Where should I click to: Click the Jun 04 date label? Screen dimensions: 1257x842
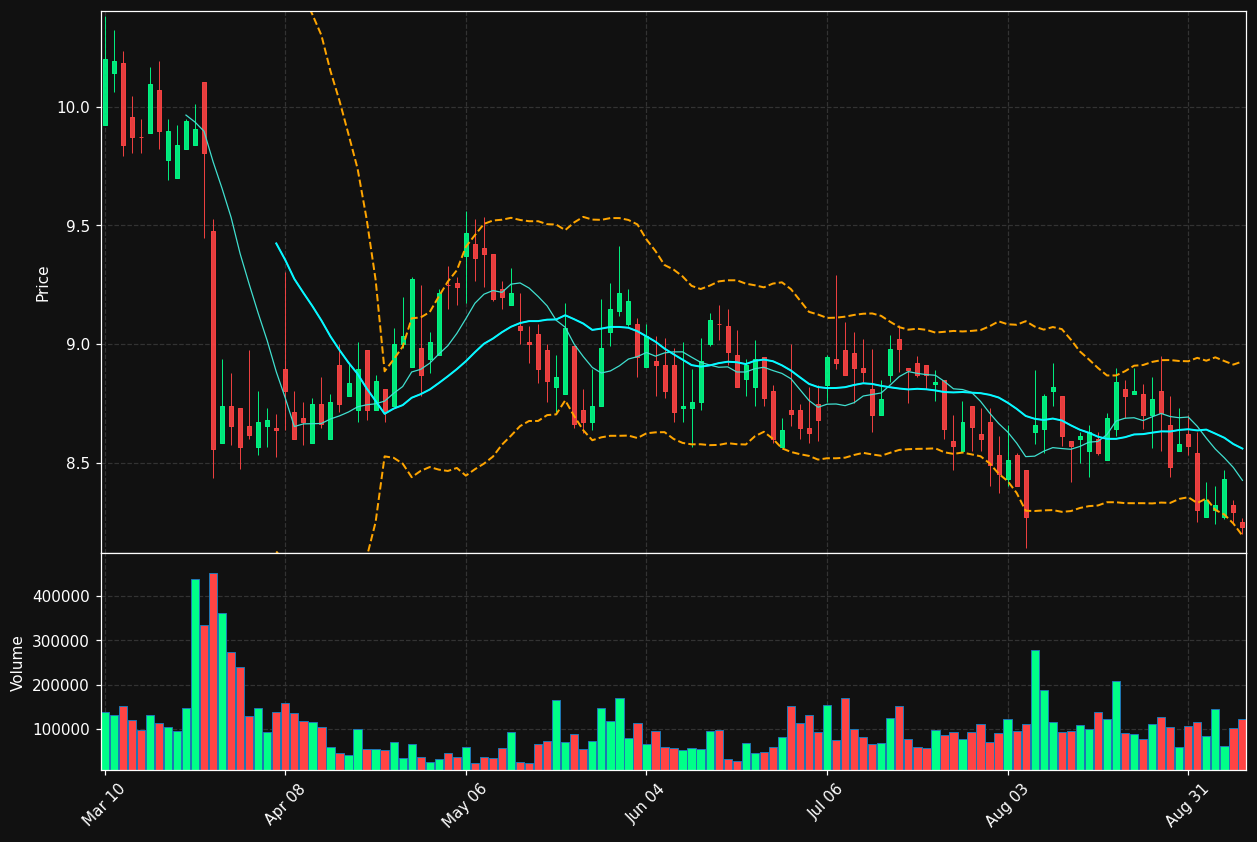click(x=645, y=805)
